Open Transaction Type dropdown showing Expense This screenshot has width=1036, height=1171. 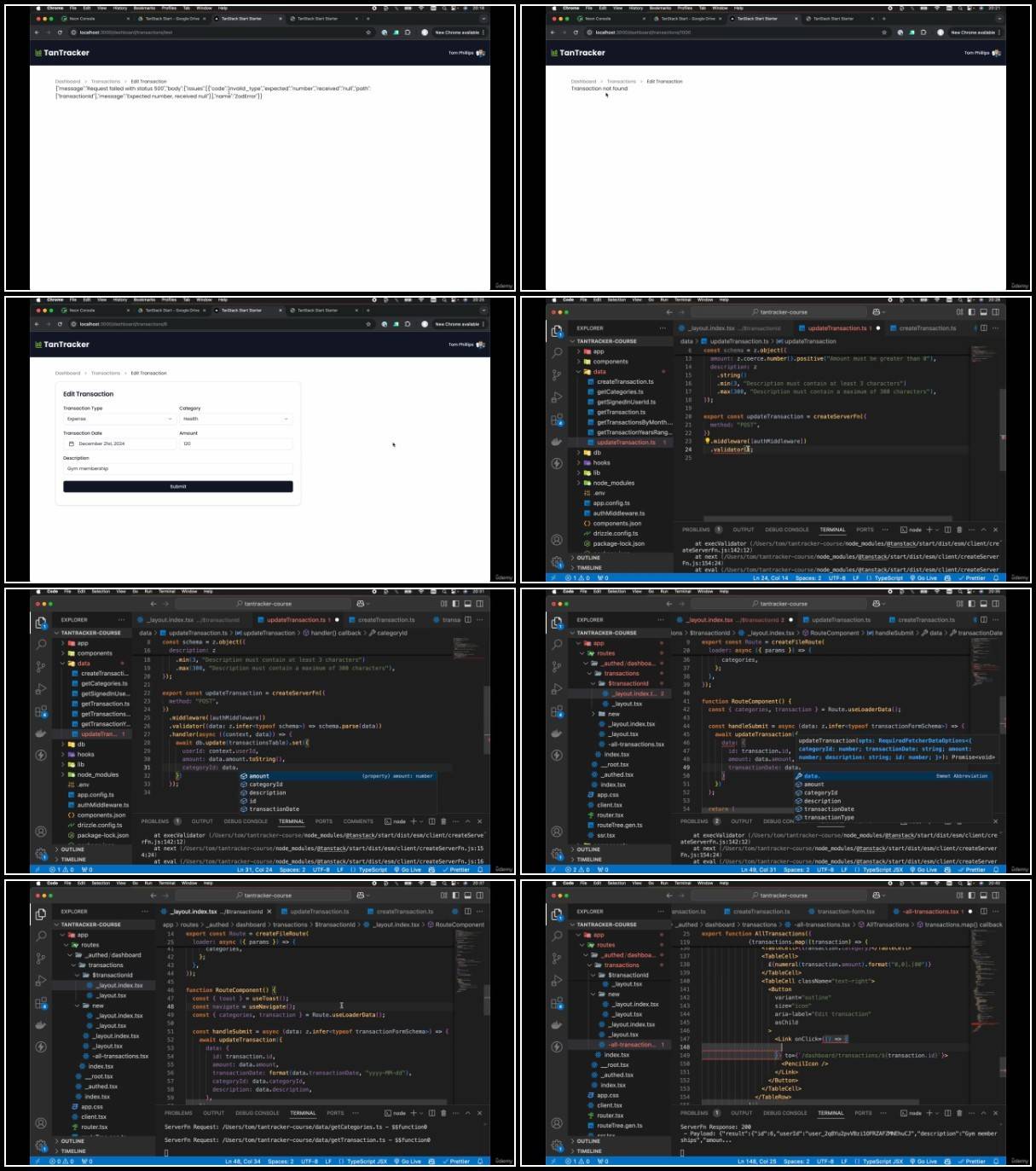click(x=119, y=419)
